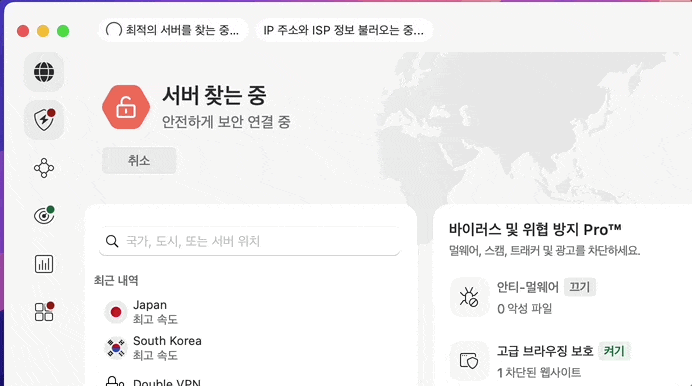Click the green full-screen window button

[63, 31]
